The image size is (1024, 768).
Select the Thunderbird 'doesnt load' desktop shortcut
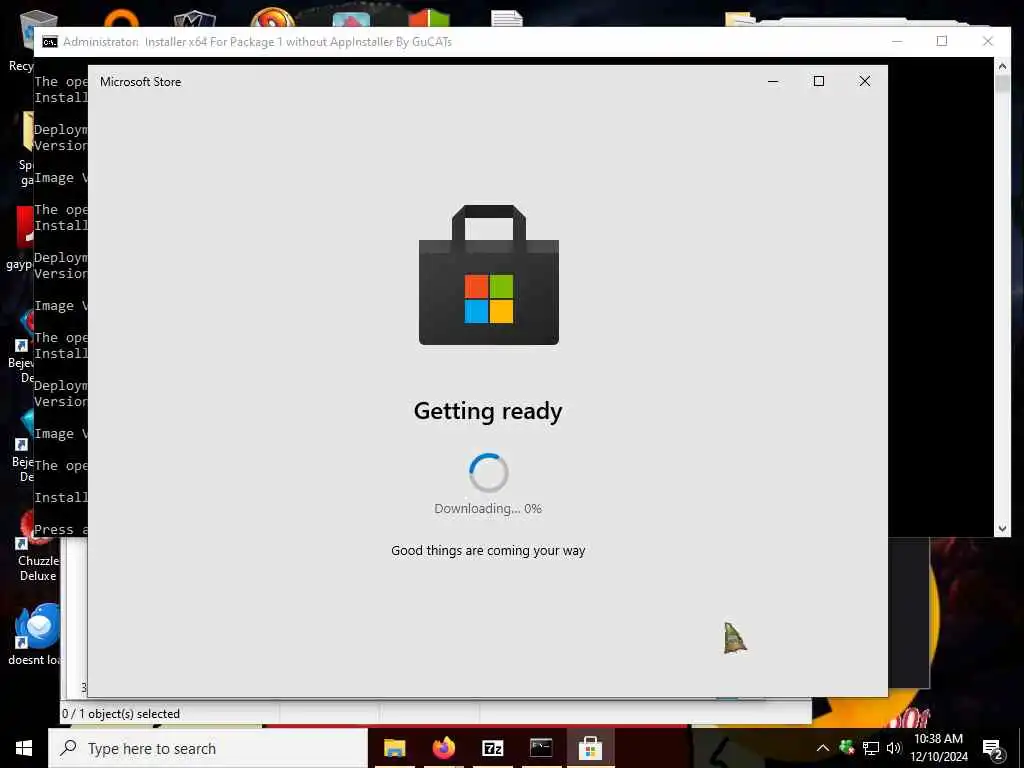click(35, 634)
